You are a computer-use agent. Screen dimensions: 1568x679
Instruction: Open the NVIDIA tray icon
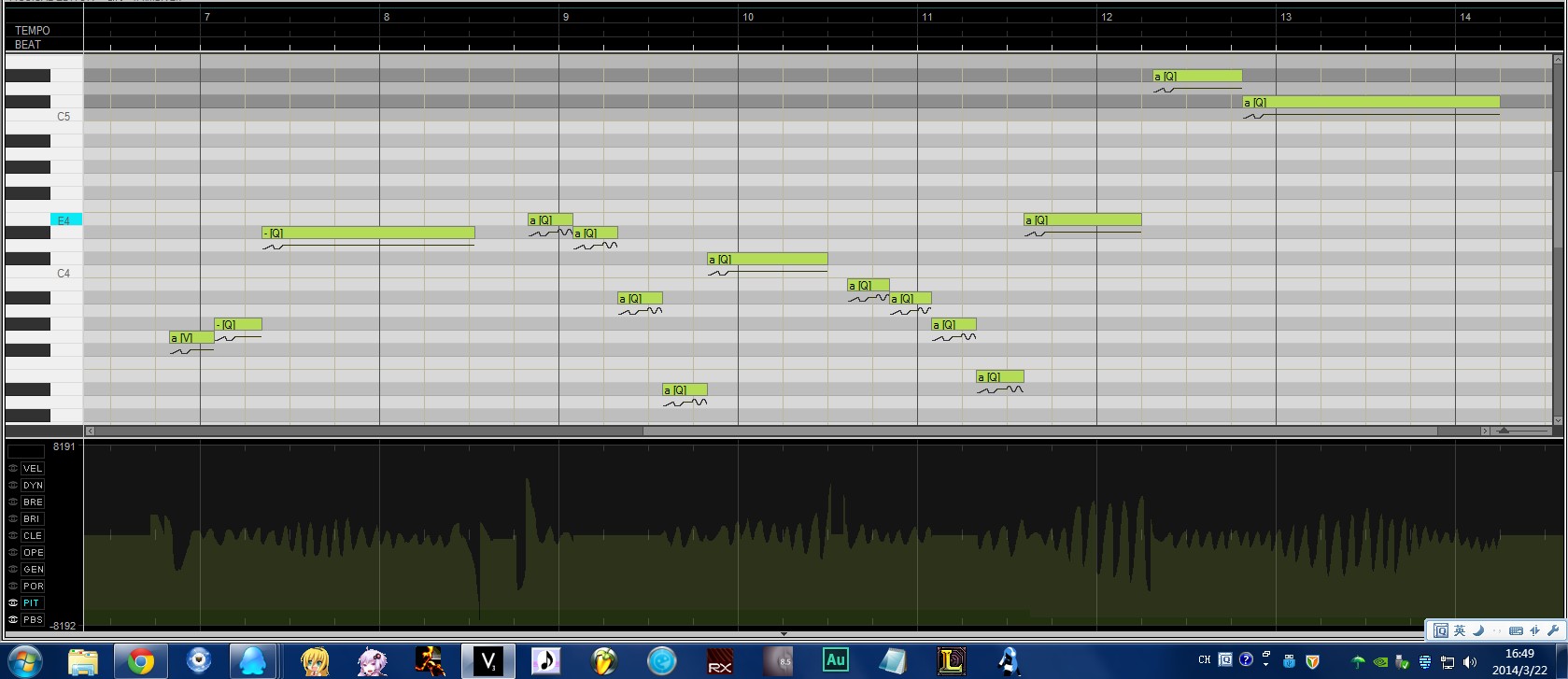coord(1380,662)
